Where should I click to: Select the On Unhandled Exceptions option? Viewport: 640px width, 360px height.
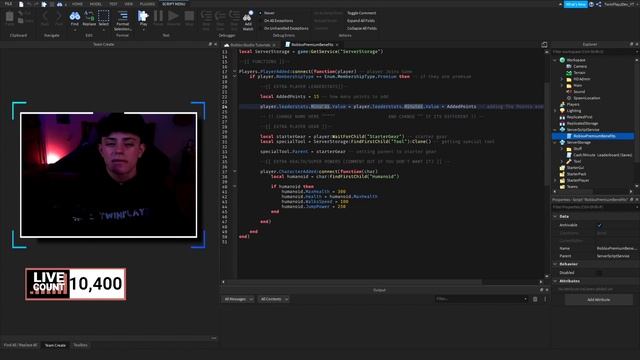283,28
